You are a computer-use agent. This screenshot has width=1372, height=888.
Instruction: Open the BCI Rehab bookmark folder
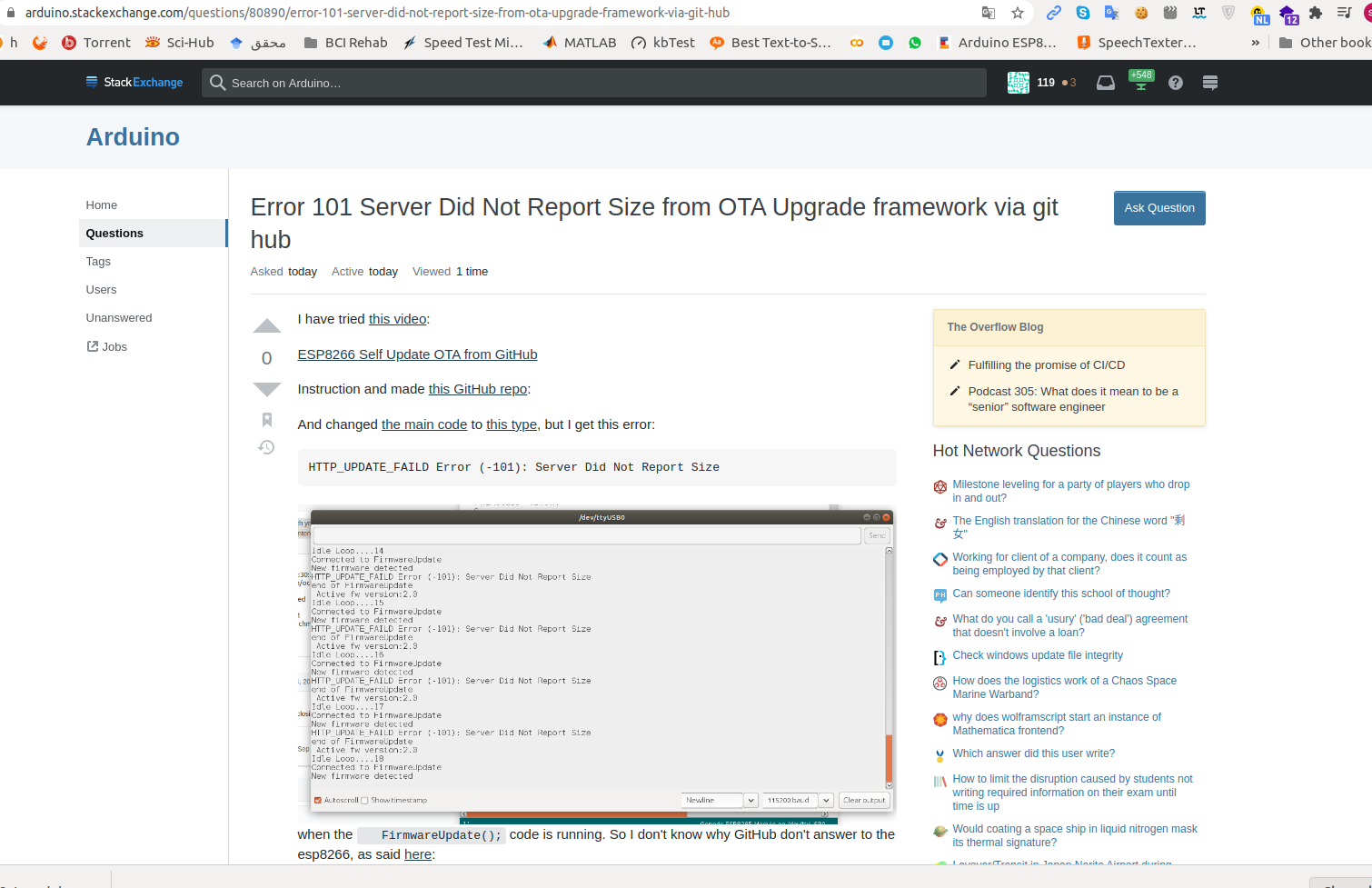345,43
